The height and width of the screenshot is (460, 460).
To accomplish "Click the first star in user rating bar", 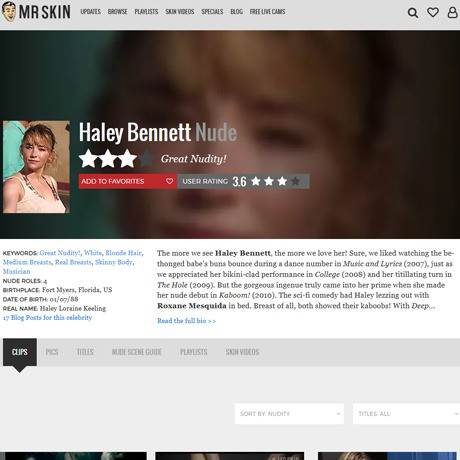I will [x=256, y=181].
